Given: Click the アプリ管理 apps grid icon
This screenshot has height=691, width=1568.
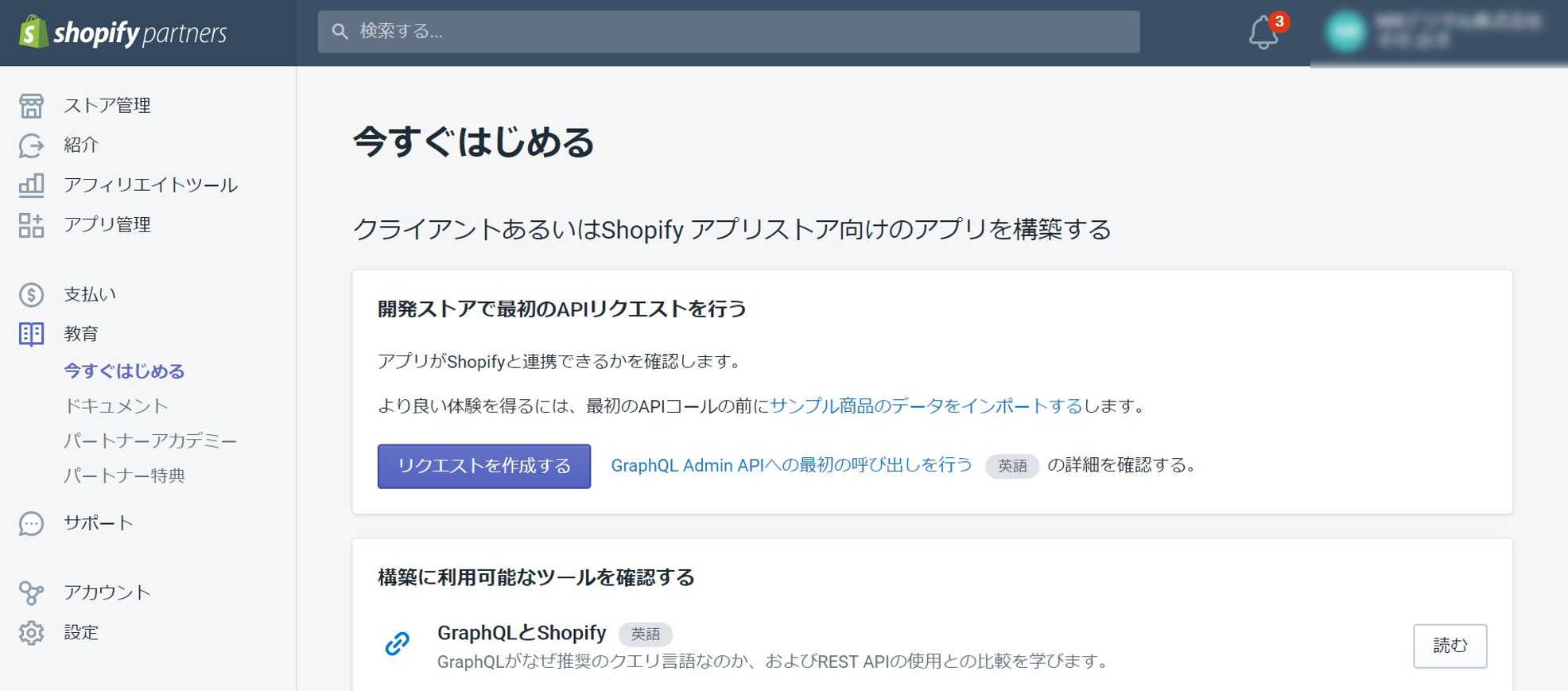Looking at the screenshot, I should point(31,225).
